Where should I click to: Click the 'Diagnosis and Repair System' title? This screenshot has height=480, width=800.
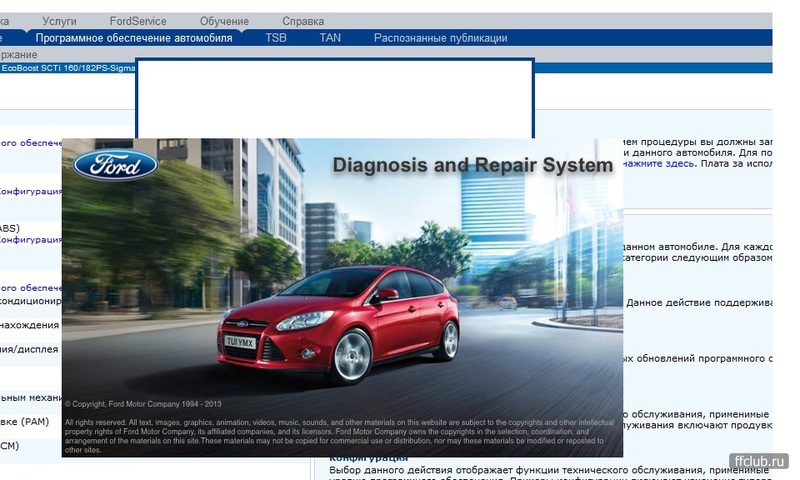(x=472, y=165)
